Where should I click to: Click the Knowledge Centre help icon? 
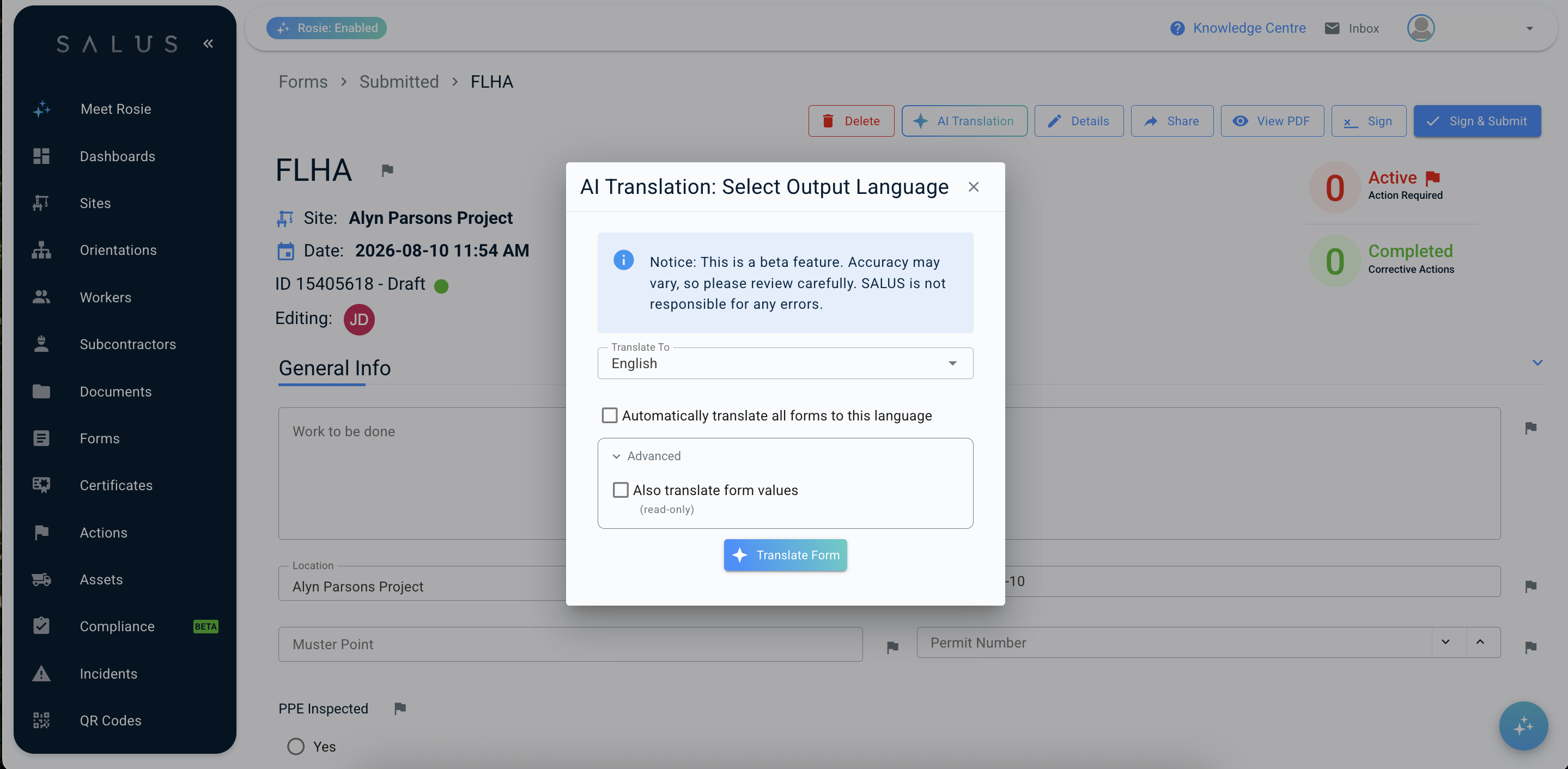1177,28
